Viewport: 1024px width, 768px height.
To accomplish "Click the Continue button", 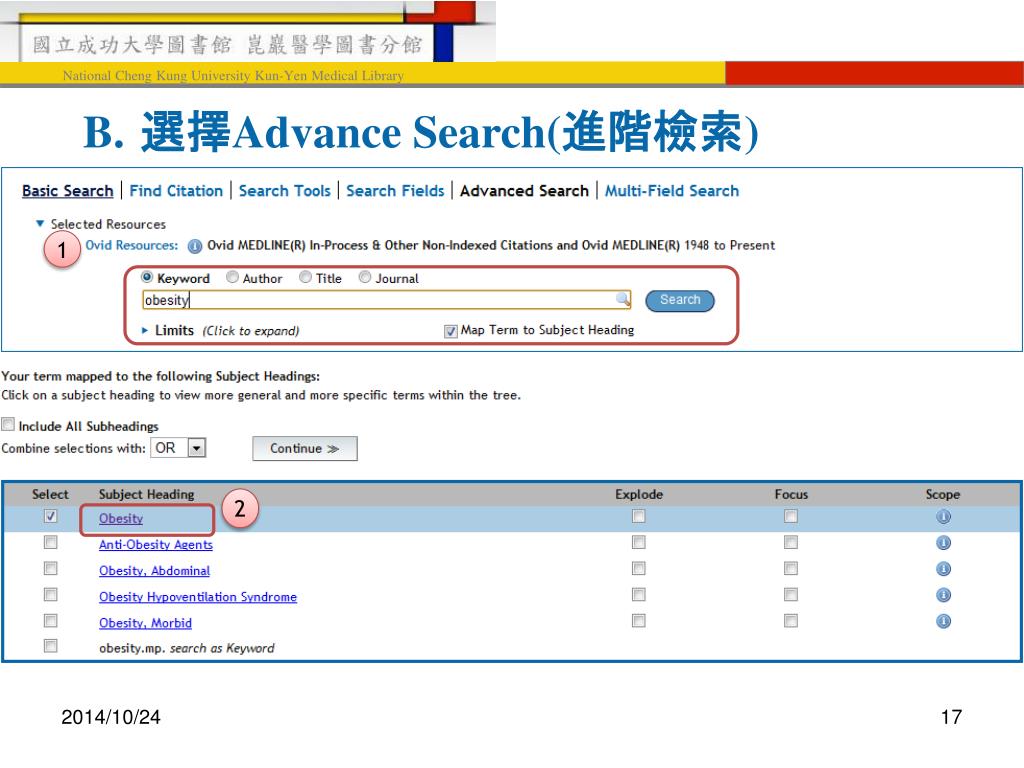I will click(305, 449).
